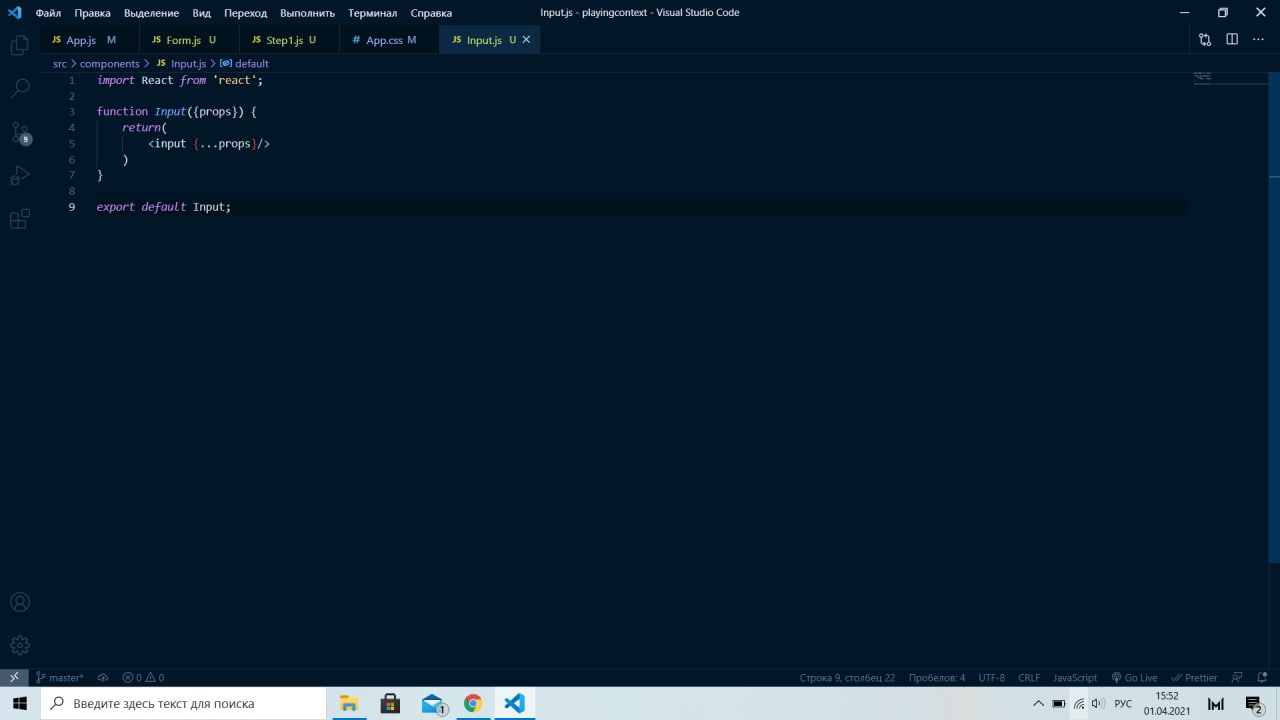Open the Выделение menu
Screen dimensions: 1280x720
(x=151, y=13)
